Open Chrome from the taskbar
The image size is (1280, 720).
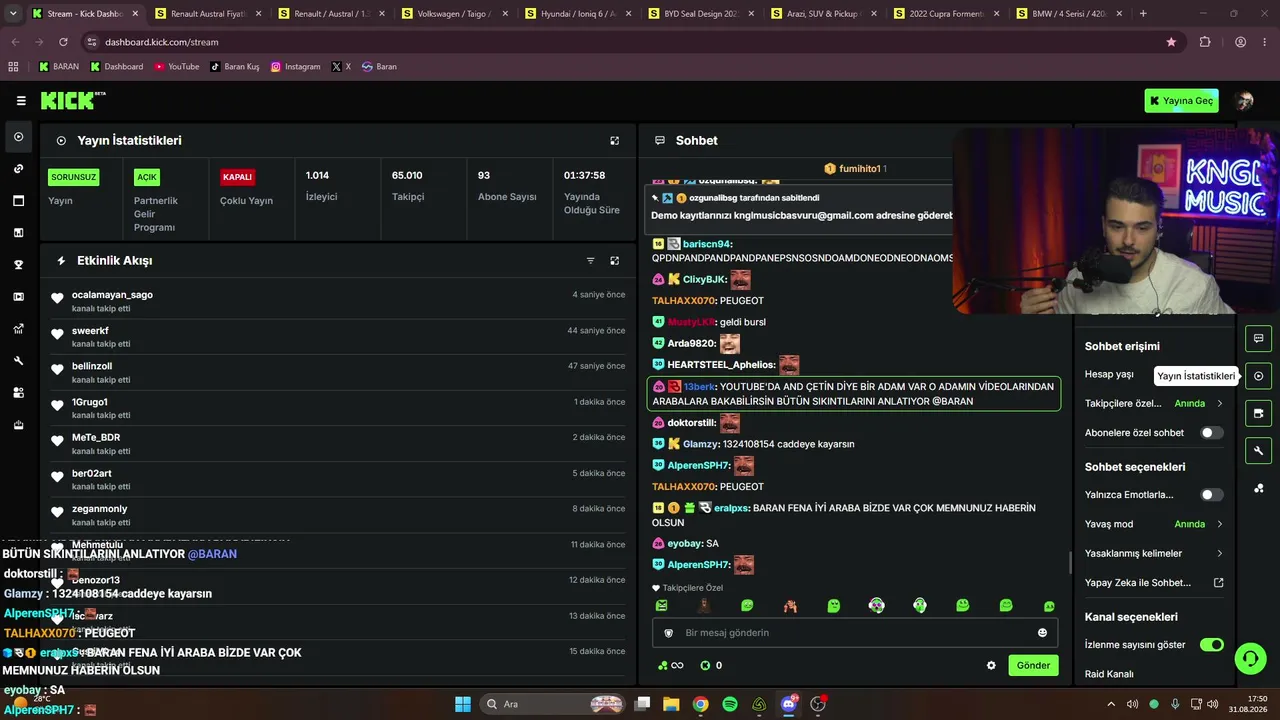701,704
